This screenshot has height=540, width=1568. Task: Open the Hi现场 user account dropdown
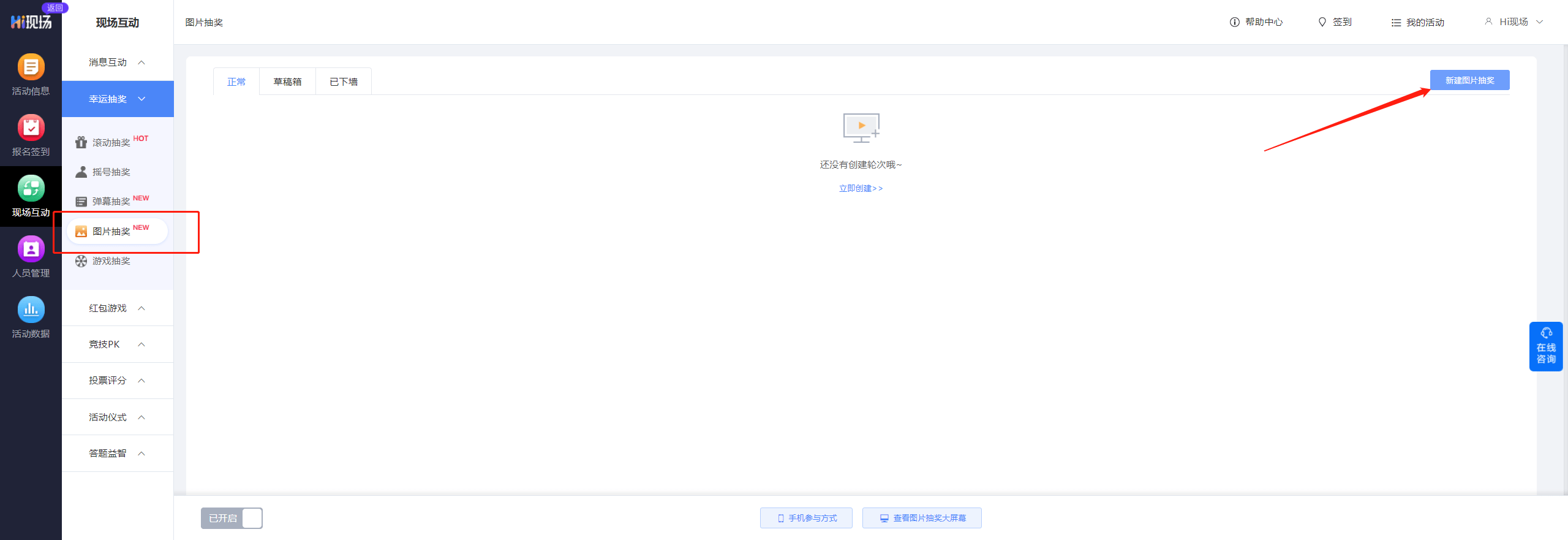tap(1513, 22)
